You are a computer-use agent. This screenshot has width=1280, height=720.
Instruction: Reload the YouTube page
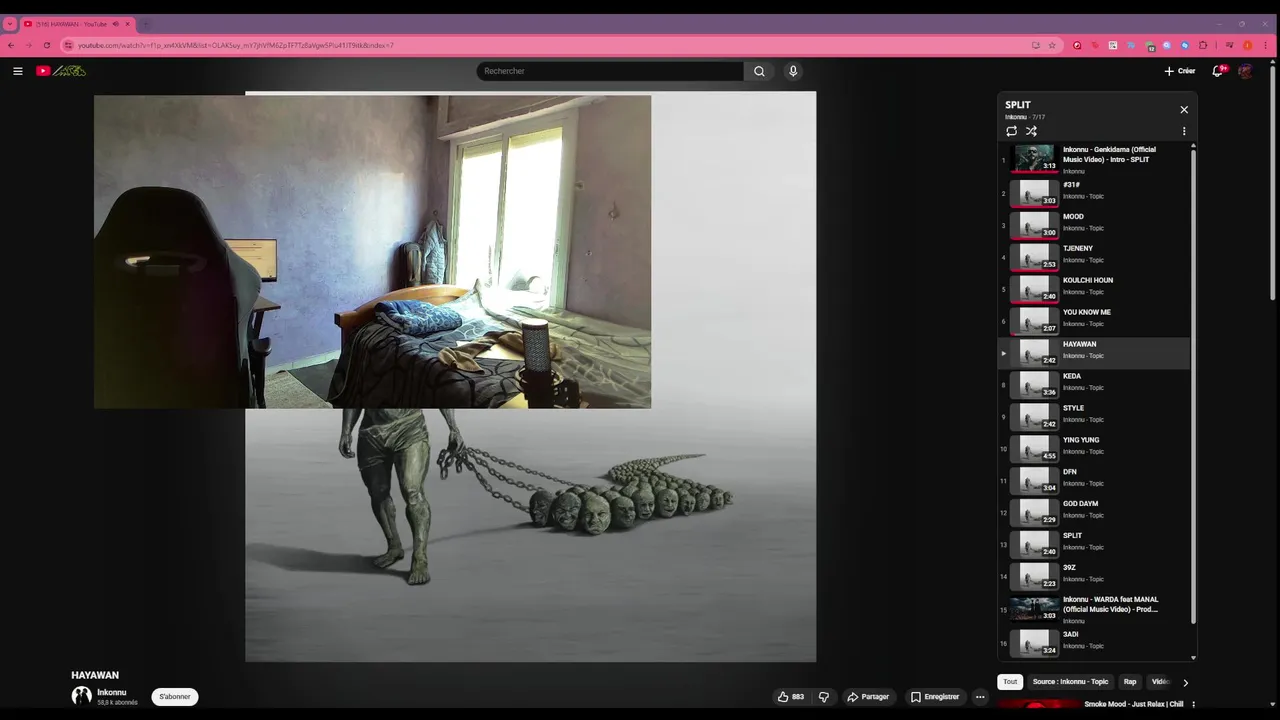[x=46, y=45]
